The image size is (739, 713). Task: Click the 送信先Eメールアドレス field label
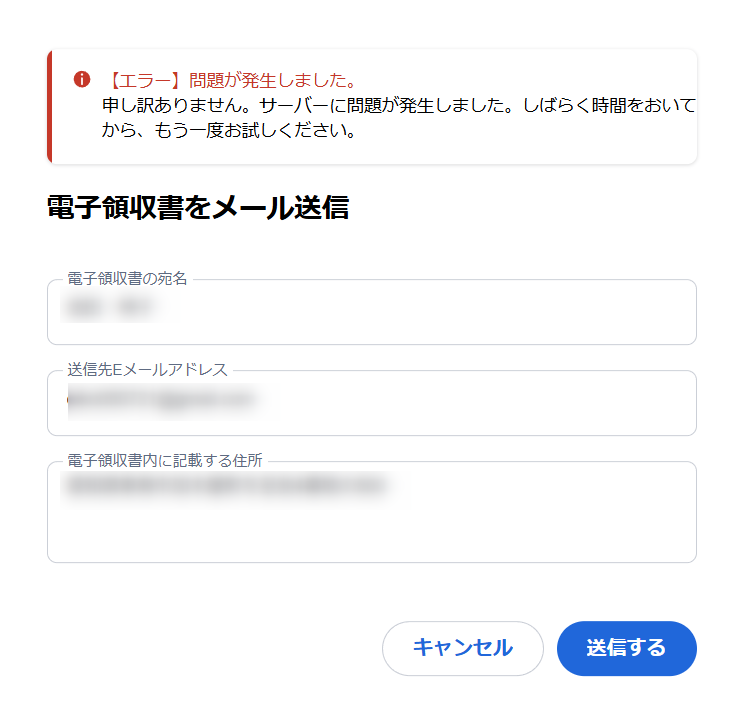147,370
